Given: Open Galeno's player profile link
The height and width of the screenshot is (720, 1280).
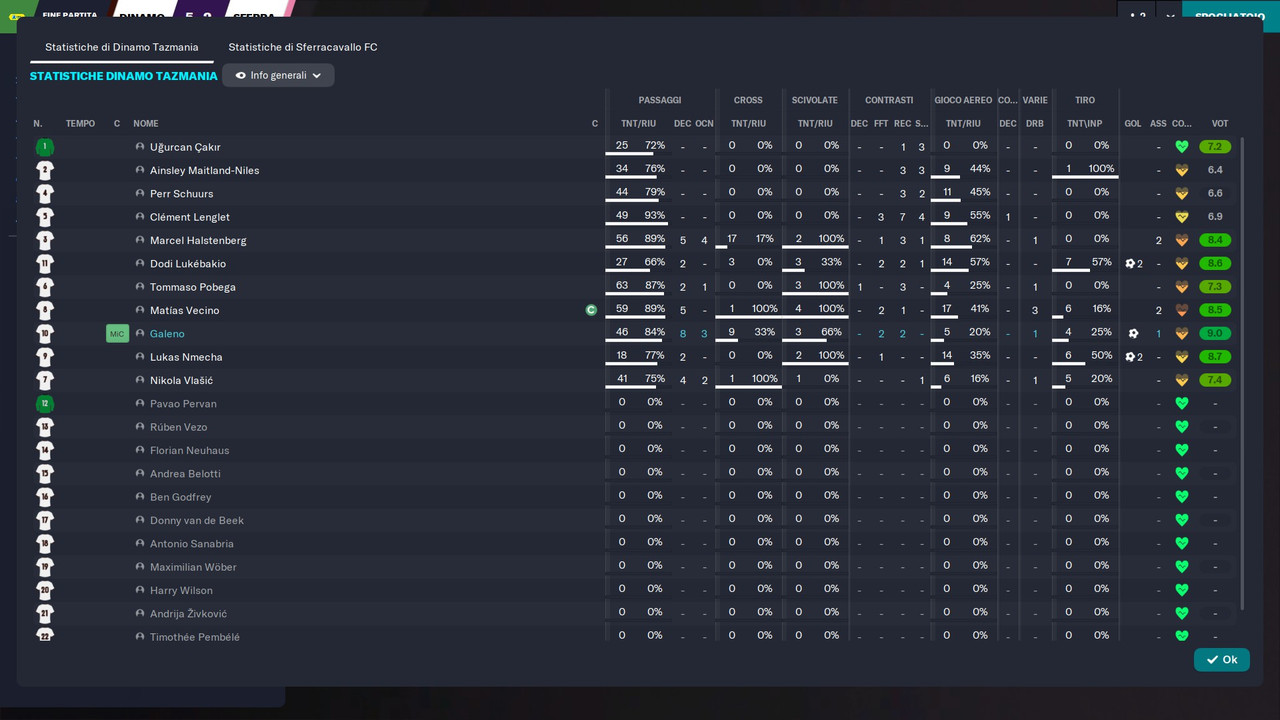Looking at the screenshot, I should pyautogui.click(x=167, y=334).
